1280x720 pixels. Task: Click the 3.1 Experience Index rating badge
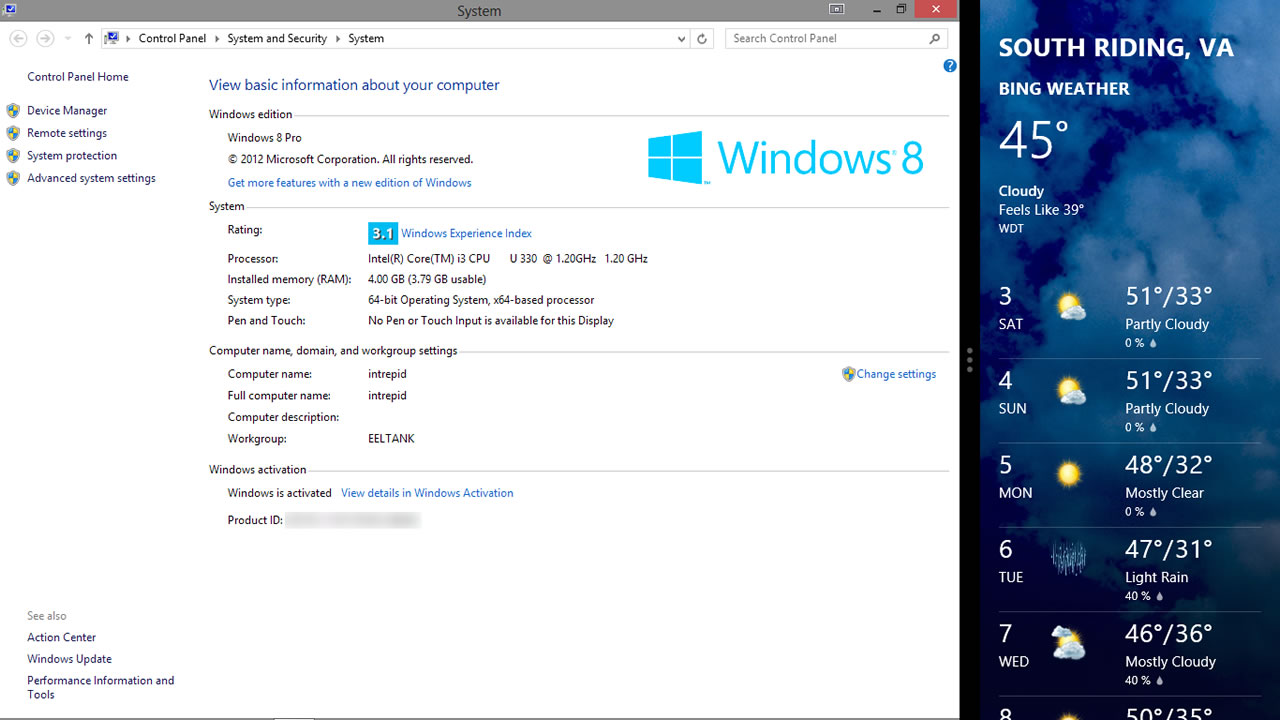[x=382, y=234]
